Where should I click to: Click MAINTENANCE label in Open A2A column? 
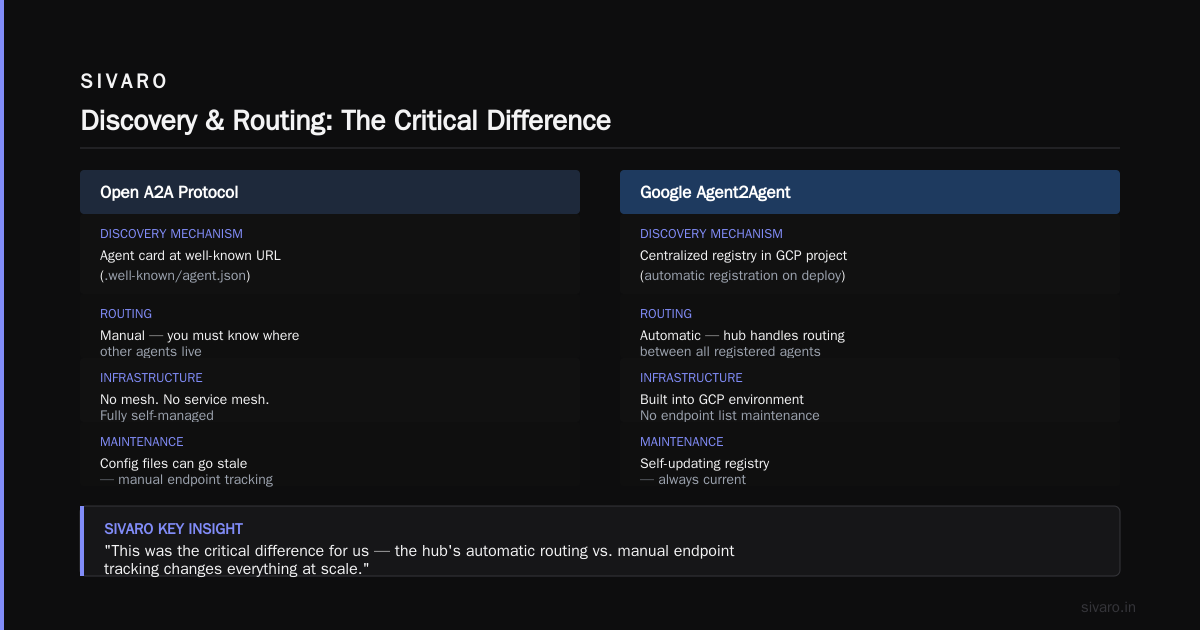(x=141, y=442)
